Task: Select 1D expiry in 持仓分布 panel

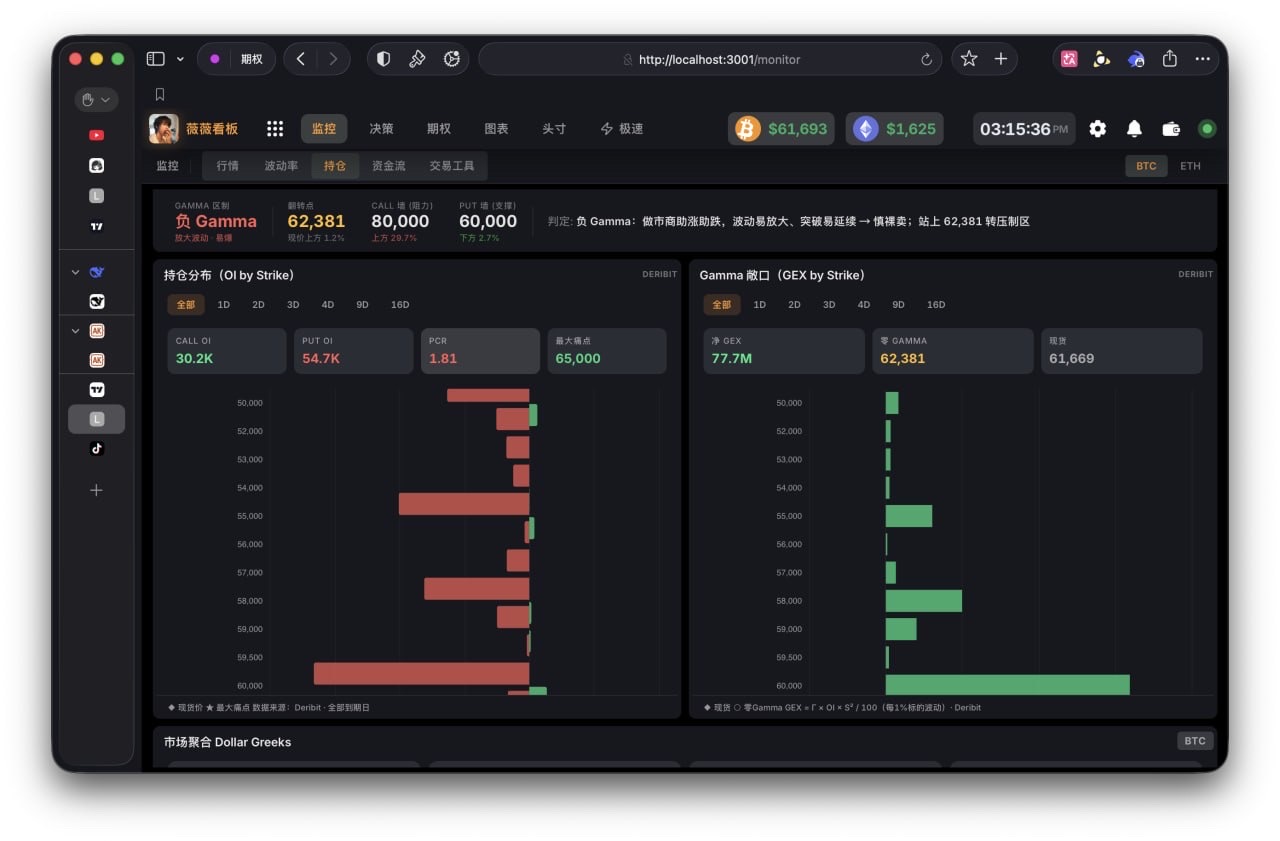Action: [224, 305]
